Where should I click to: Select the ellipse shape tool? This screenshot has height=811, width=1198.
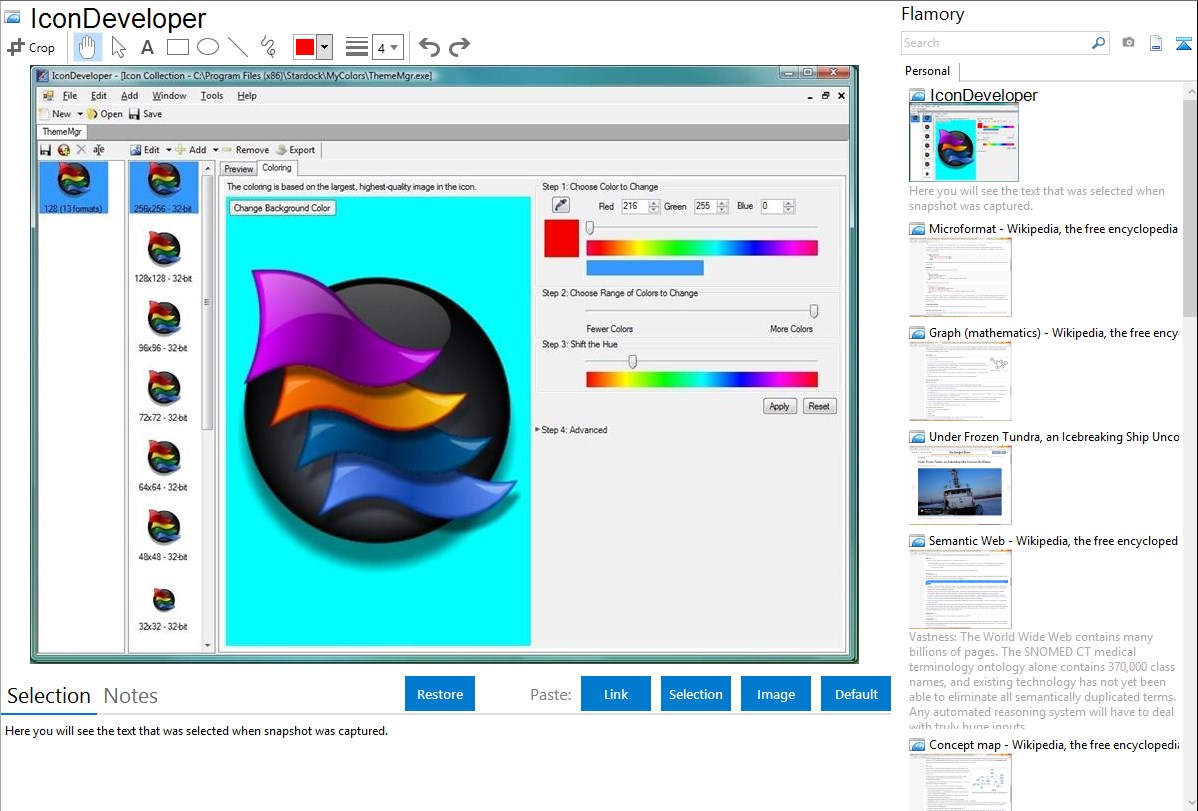pos(207,47)
